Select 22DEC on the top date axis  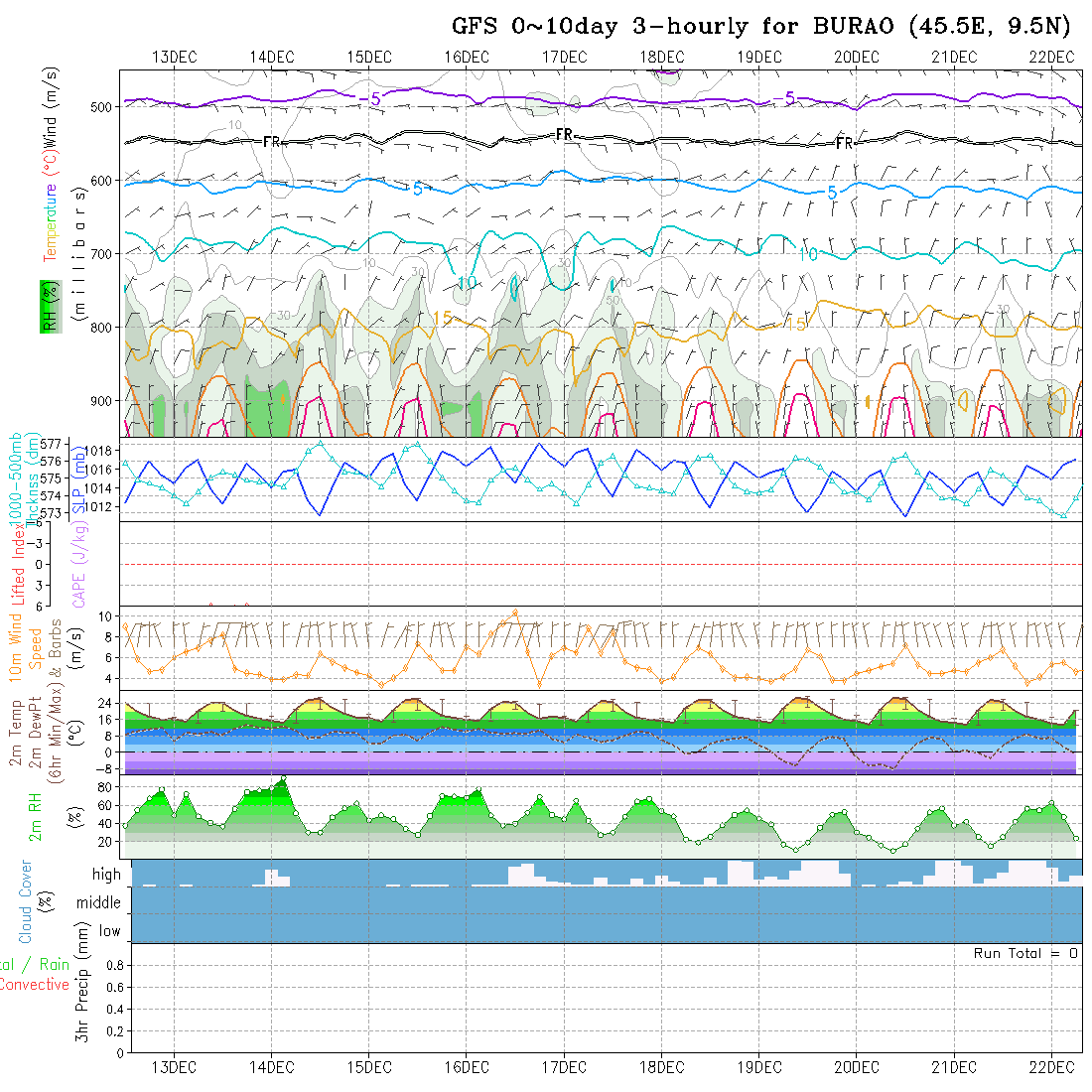(1052, 57)
